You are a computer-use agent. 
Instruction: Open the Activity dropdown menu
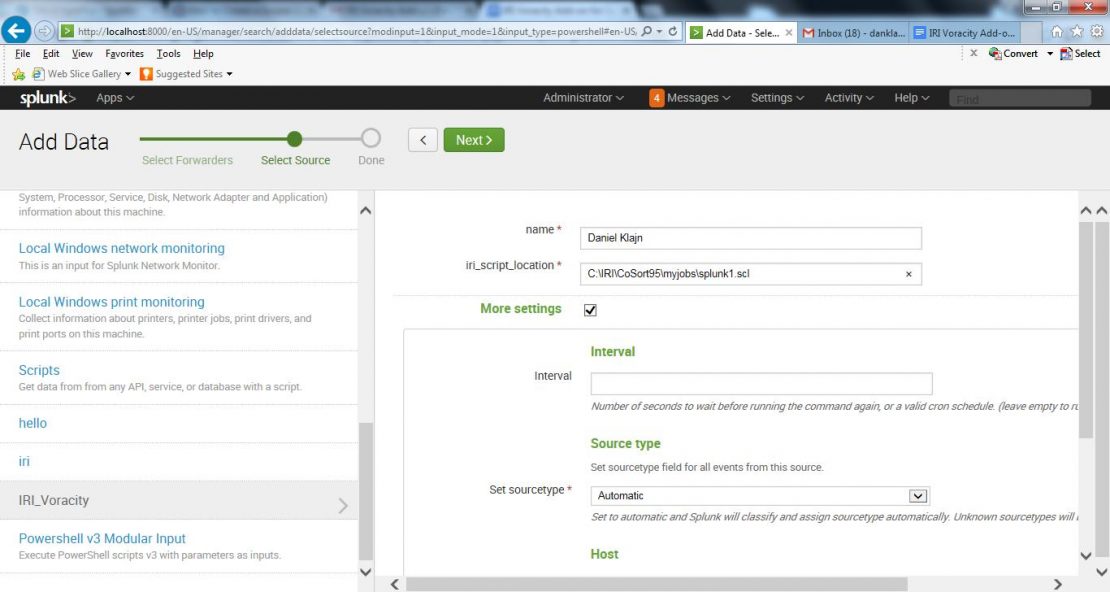click(849, 98)
